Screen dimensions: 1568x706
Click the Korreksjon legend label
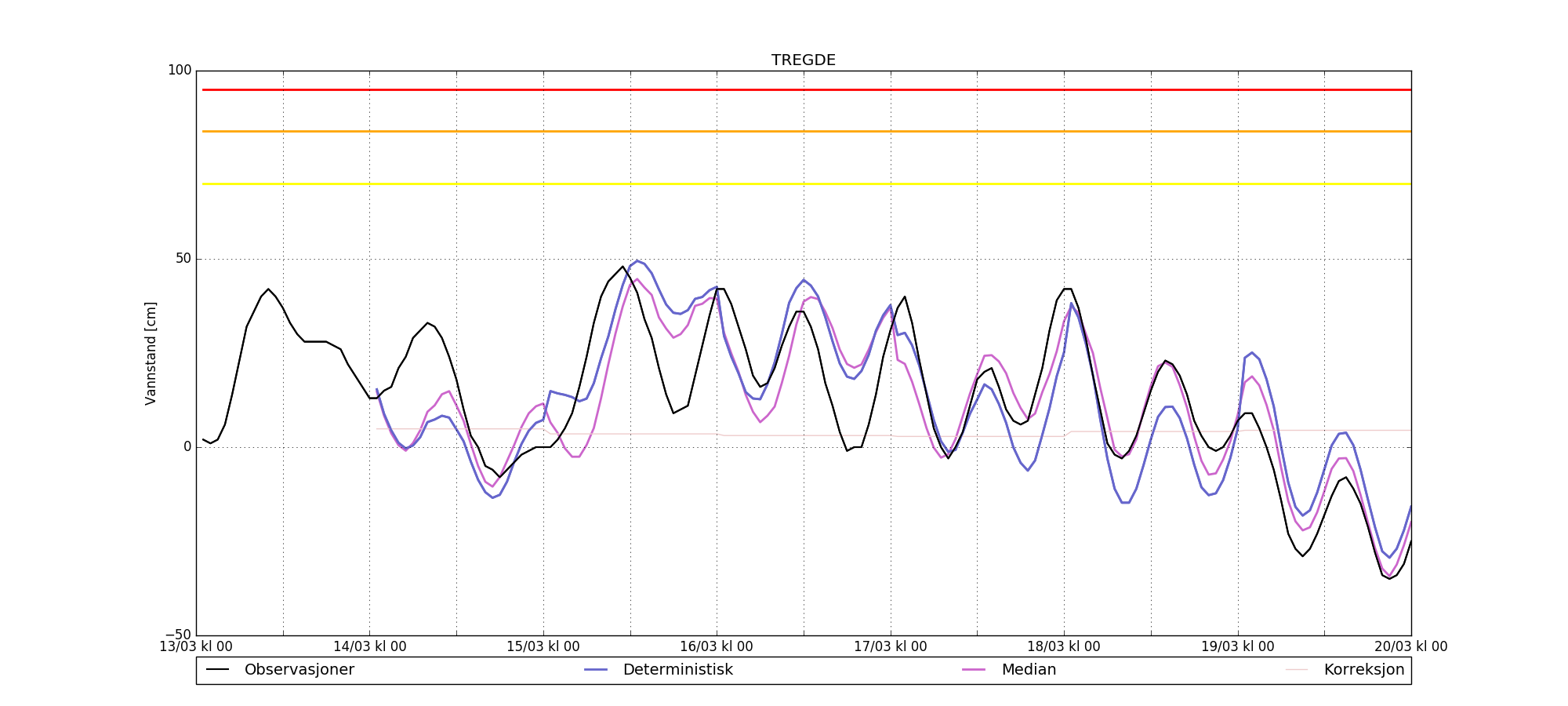coord(1363,670)
